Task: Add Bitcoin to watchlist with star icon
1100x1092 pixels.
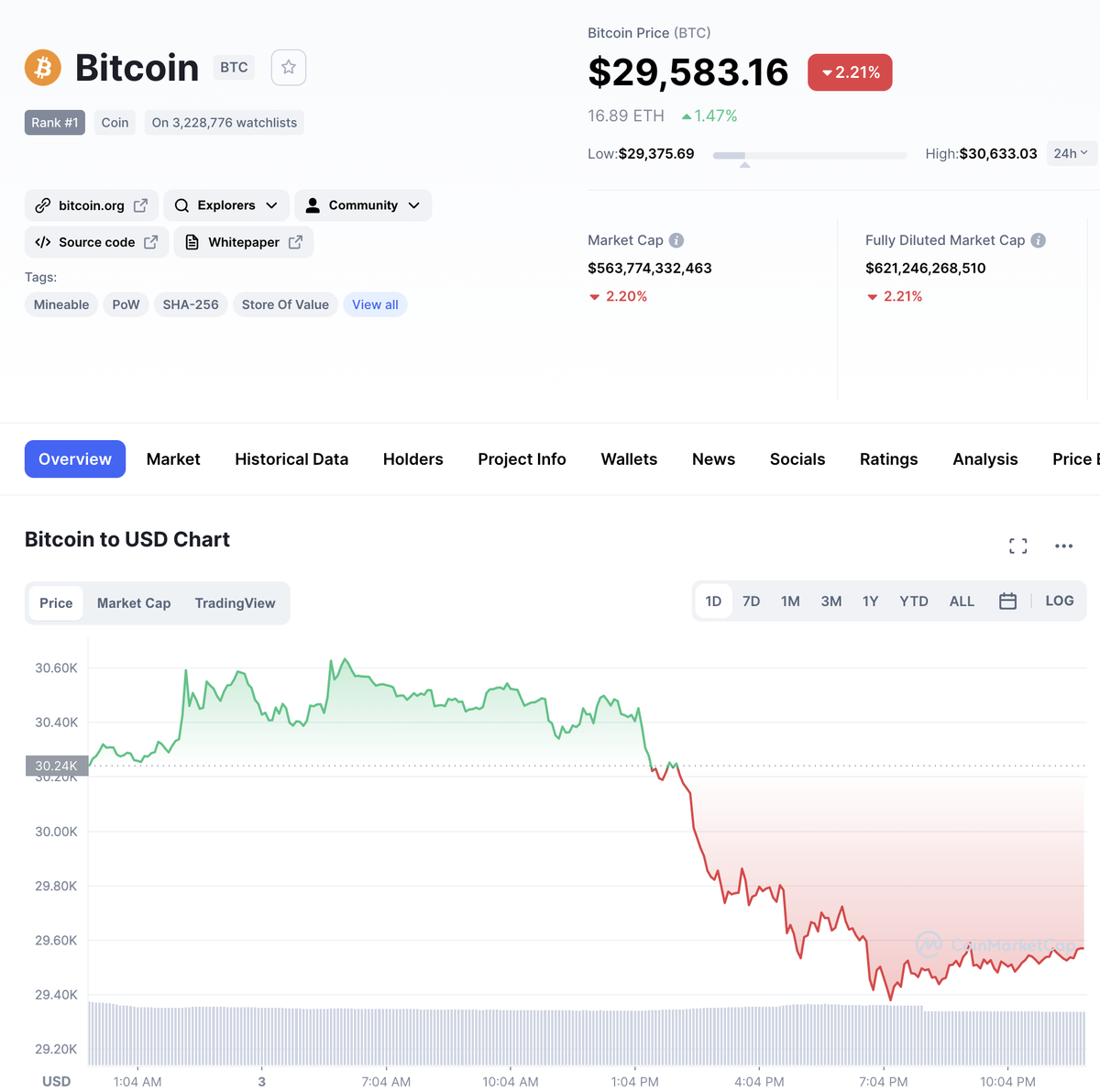Action: [x=289, y=67]
